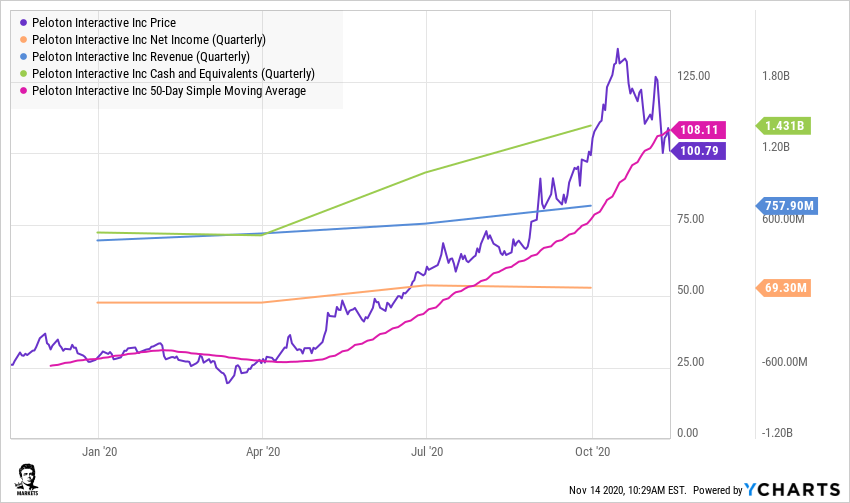Click the orange Net Income legend dot
Viewport: 850px width, 503px height.
[x=23, y=40]
